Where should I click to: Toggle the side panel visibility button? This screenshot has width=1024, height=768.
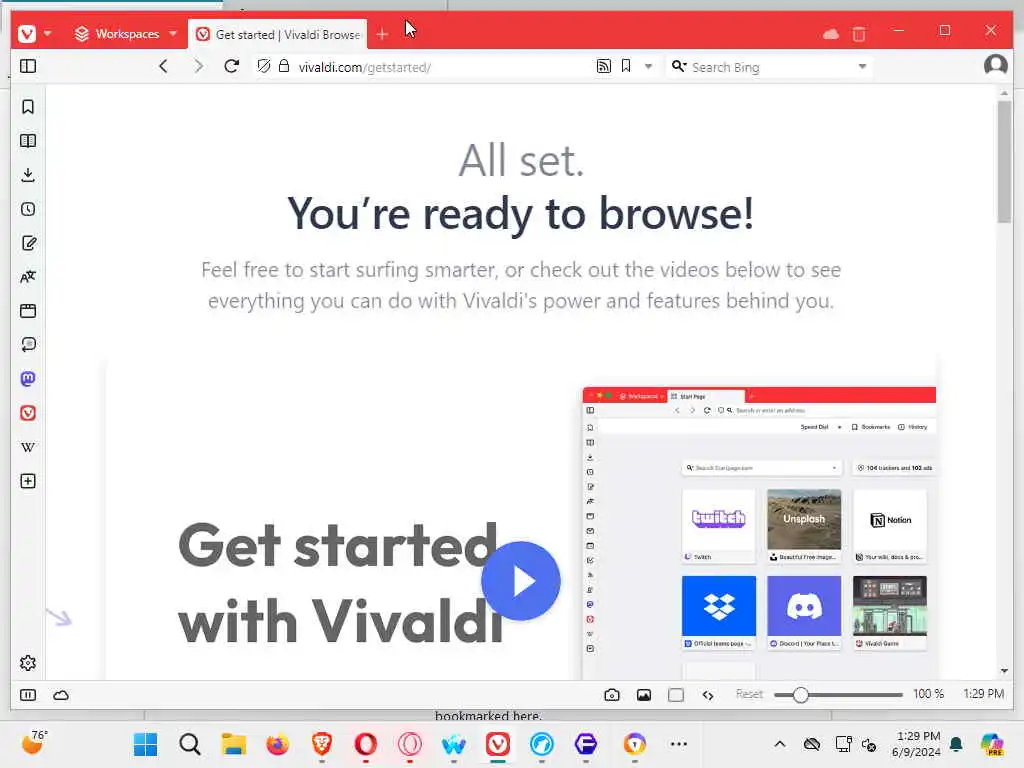point(28,66)
